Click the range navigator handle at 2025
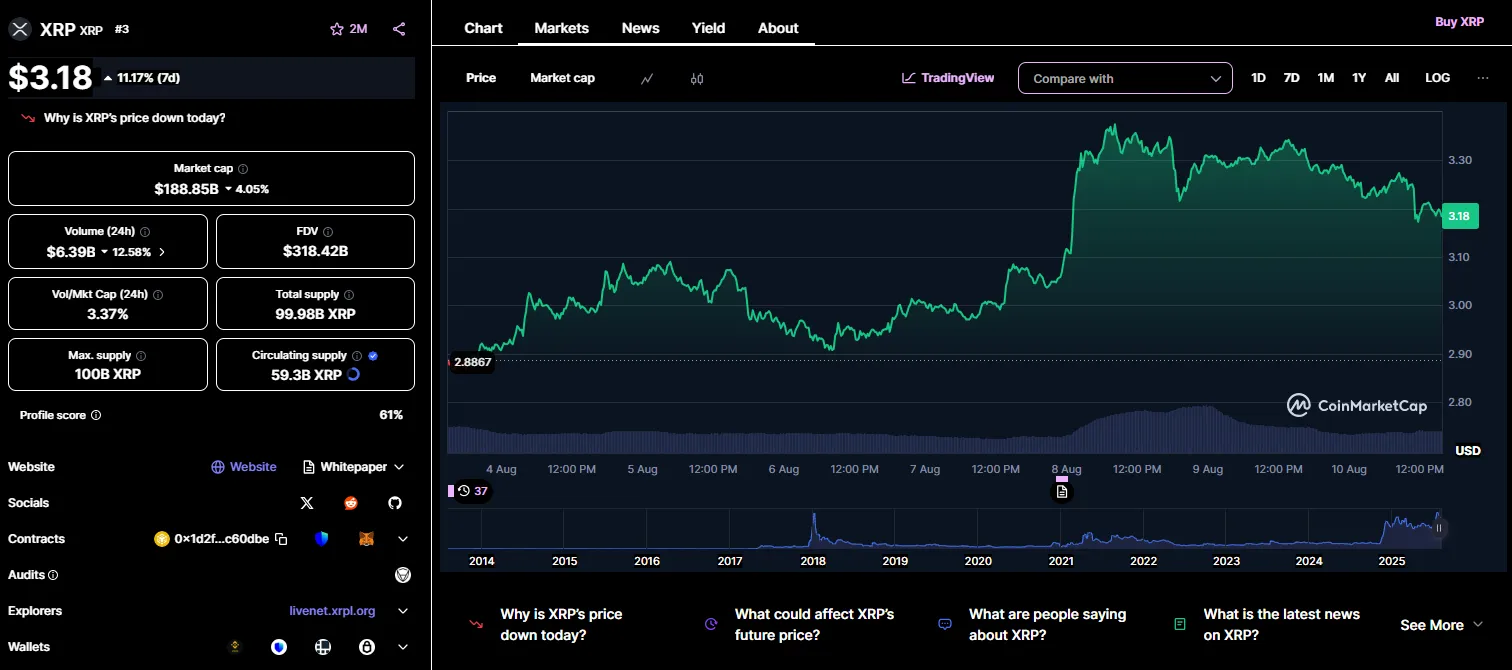 [x=1440, y=528]
